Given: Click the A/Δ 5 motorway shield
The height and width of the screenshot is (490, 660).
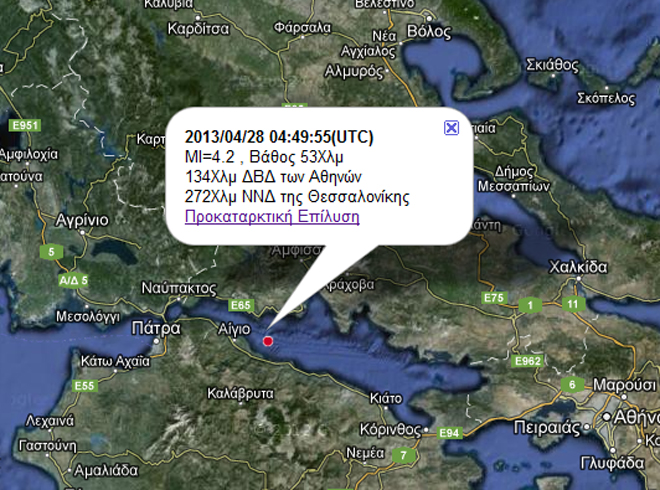Looking at the screenshot, I should (x=74, y=280).
